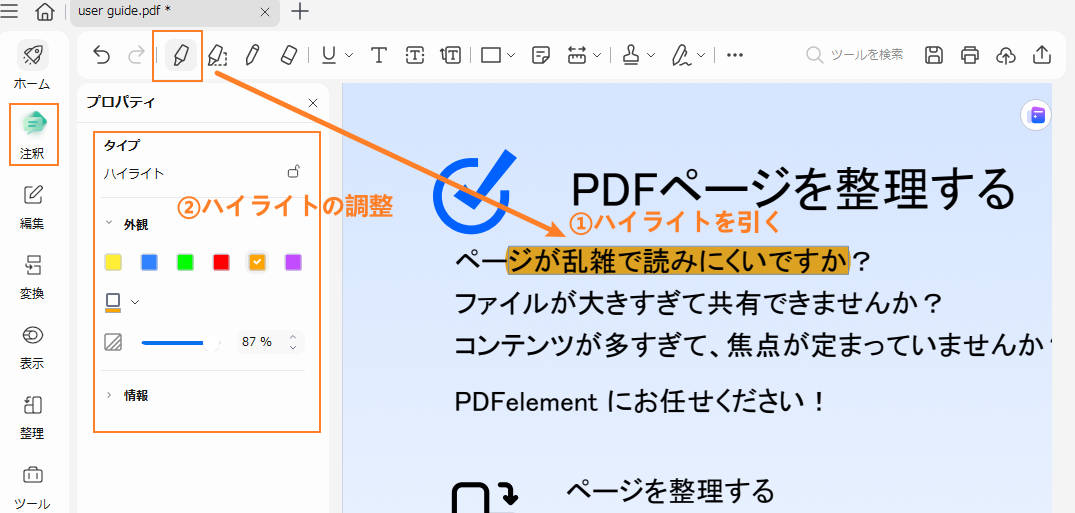Choose the checked orange highlight color
This screenshot has height=513, width=1075.
pyautogui.click(x=257, y=262)
